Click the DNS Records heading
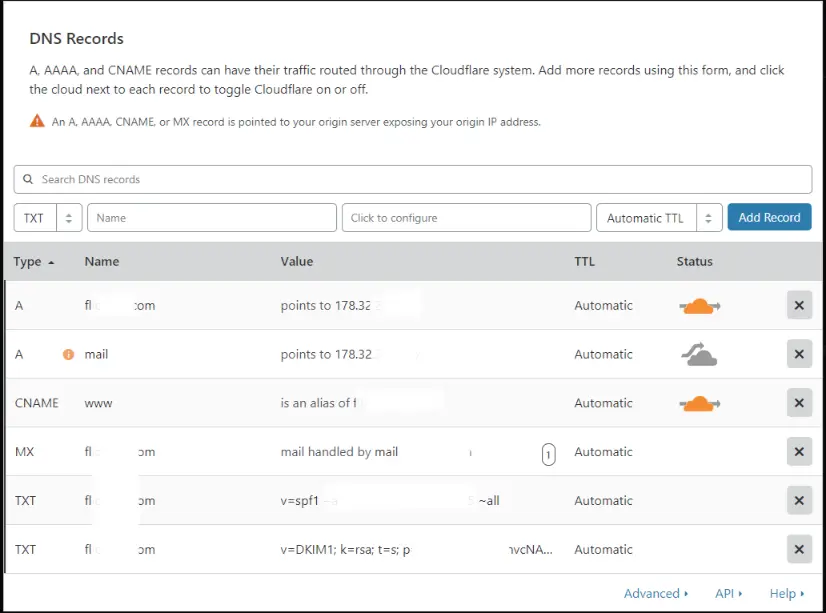826x613 pixels. (x=76, y=38)
